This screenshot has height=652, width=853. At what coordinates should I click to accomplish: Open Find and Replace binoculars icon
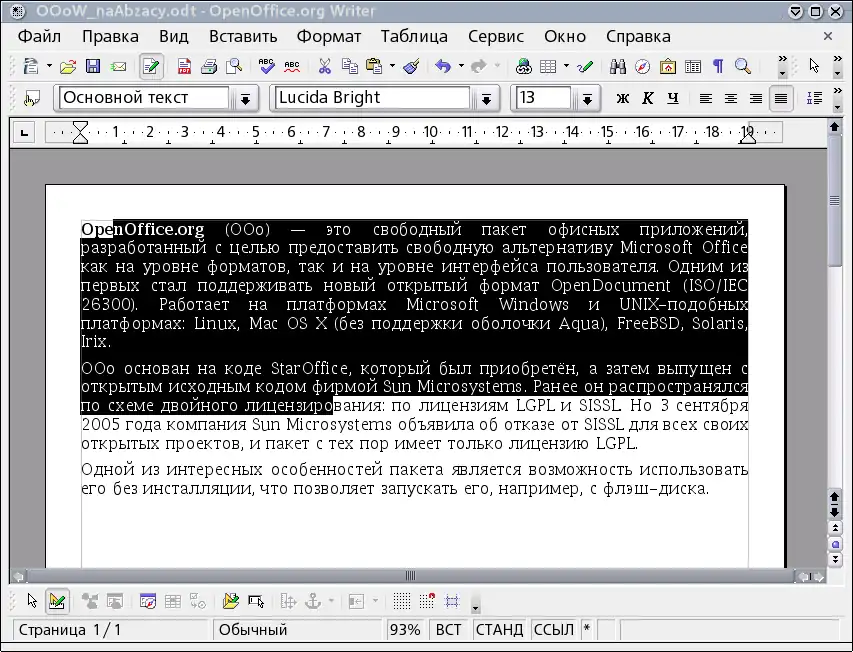click(618, 67)
